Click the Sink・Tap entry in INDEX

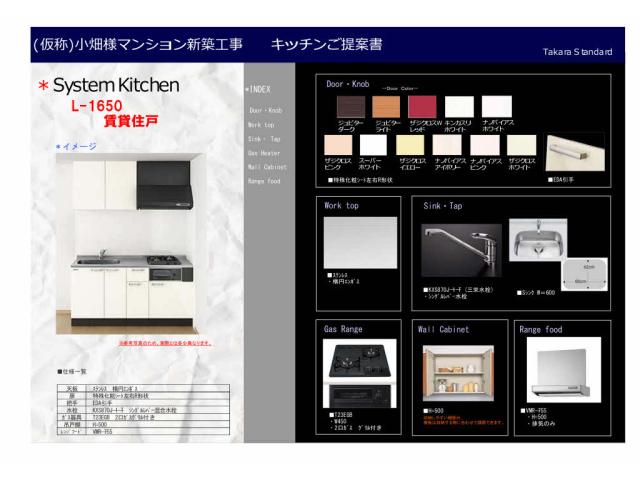coord(264,139)
